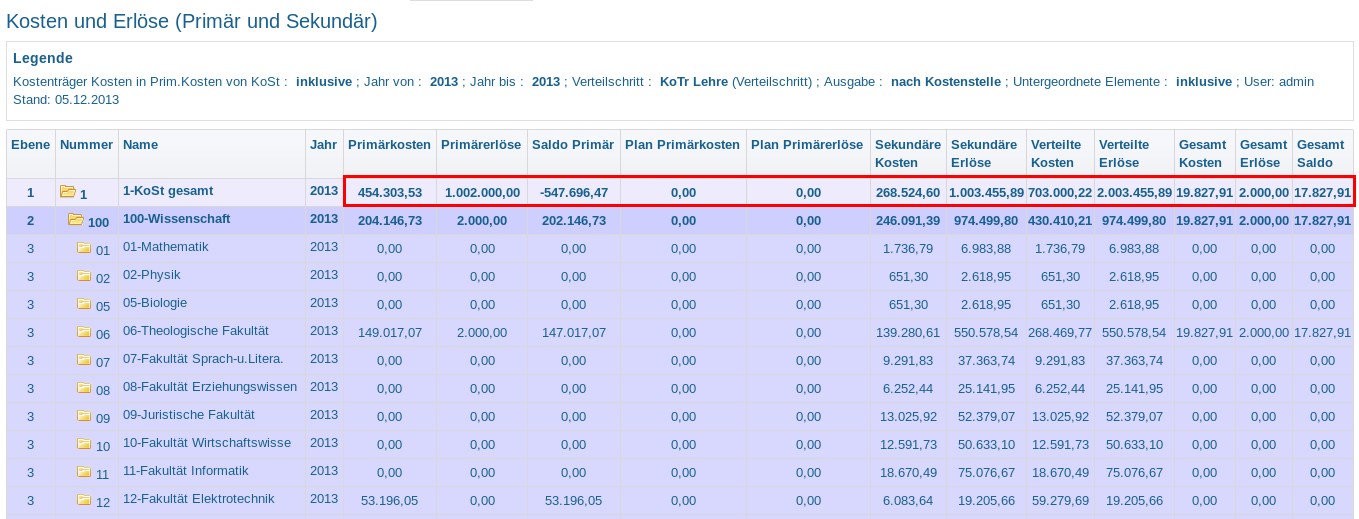
Task: Click the Gesamt Saldo column header
Action: [x=1321, y=154]
